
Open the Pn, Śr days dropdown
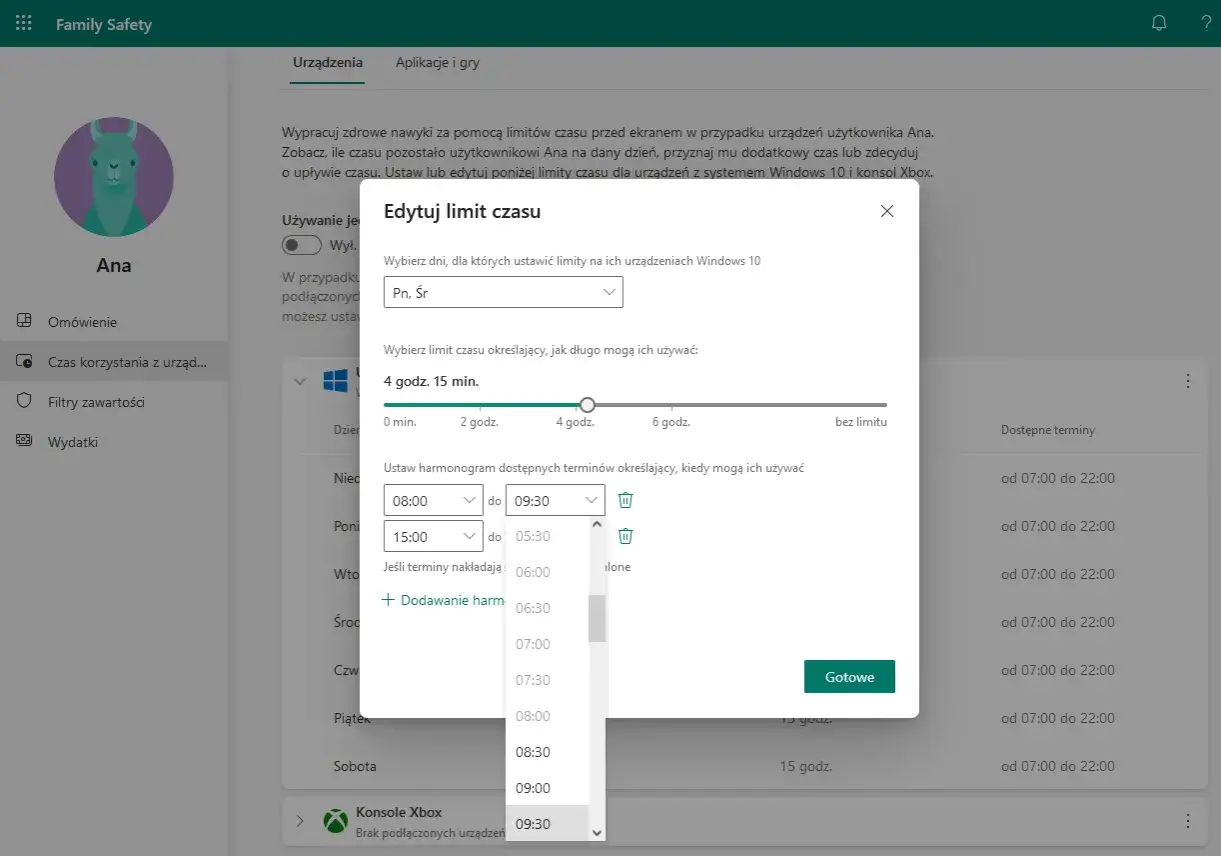click(503, 292)
